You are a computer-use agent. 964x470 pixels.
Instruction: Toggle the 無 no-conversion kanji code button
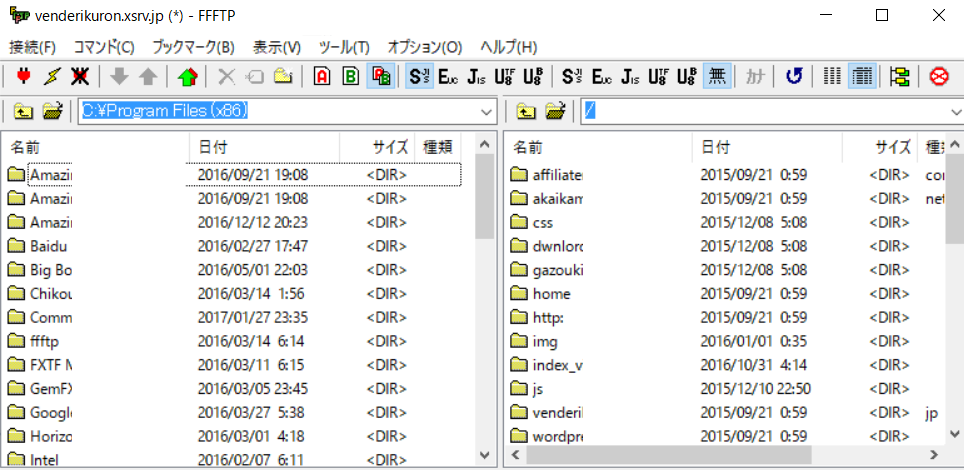(x=717, y=77)
